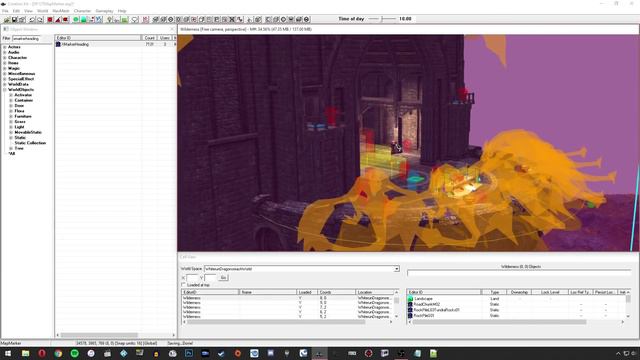Open the View menu
640x360 pixels.
(28, 11)
